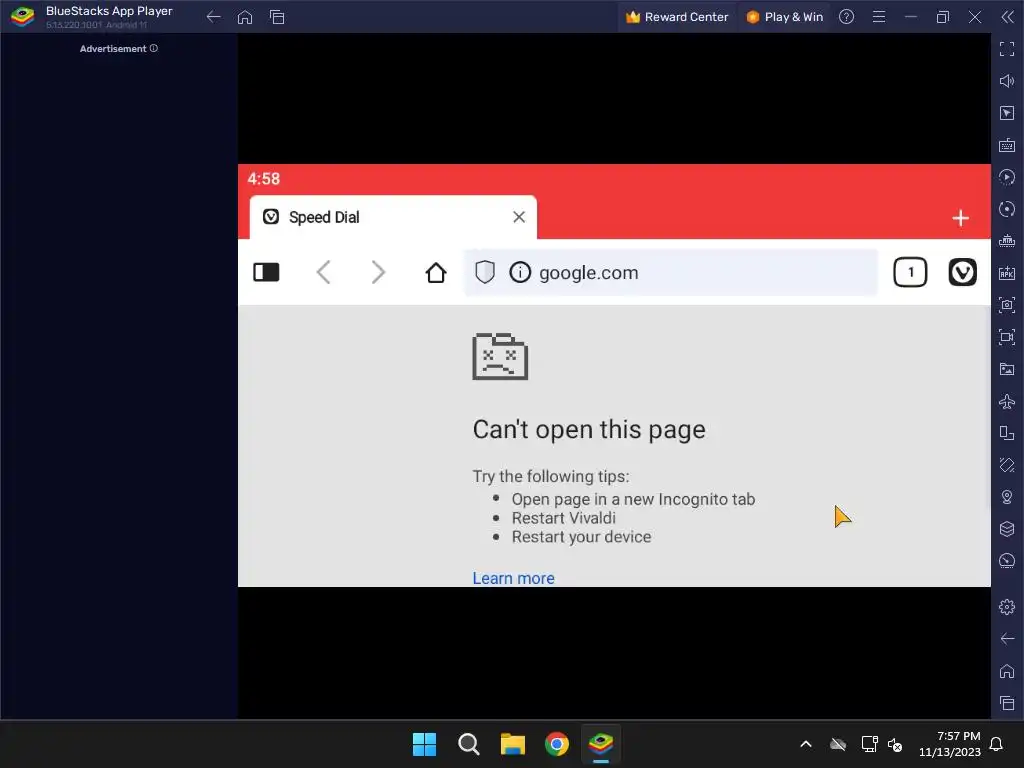
Task: Click the recent apps icon at sidebar bottom
Action: (1006, 703)
